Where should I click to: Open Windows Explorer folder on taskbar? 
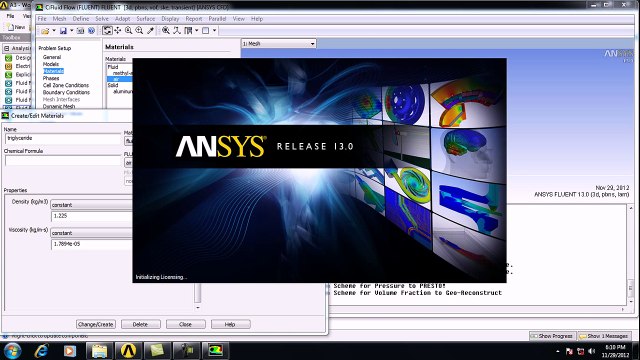pyautogui.click(x=99, y=351)
